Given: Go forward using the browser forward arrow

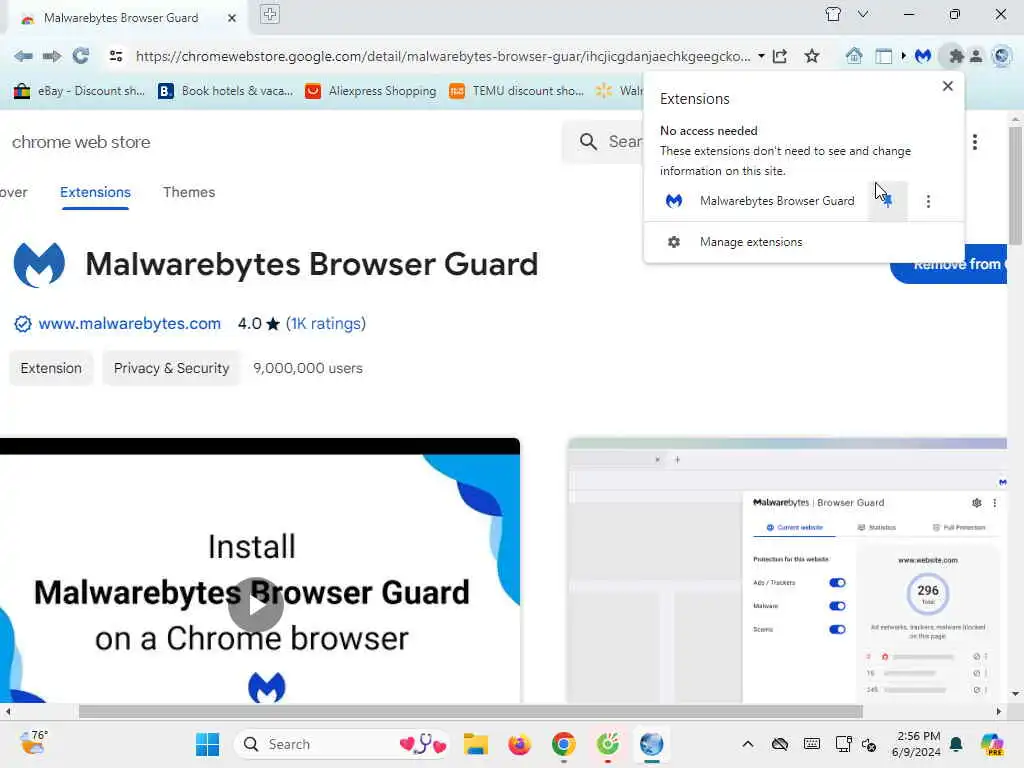Looking at the screenshot, I should pos(52,56).
